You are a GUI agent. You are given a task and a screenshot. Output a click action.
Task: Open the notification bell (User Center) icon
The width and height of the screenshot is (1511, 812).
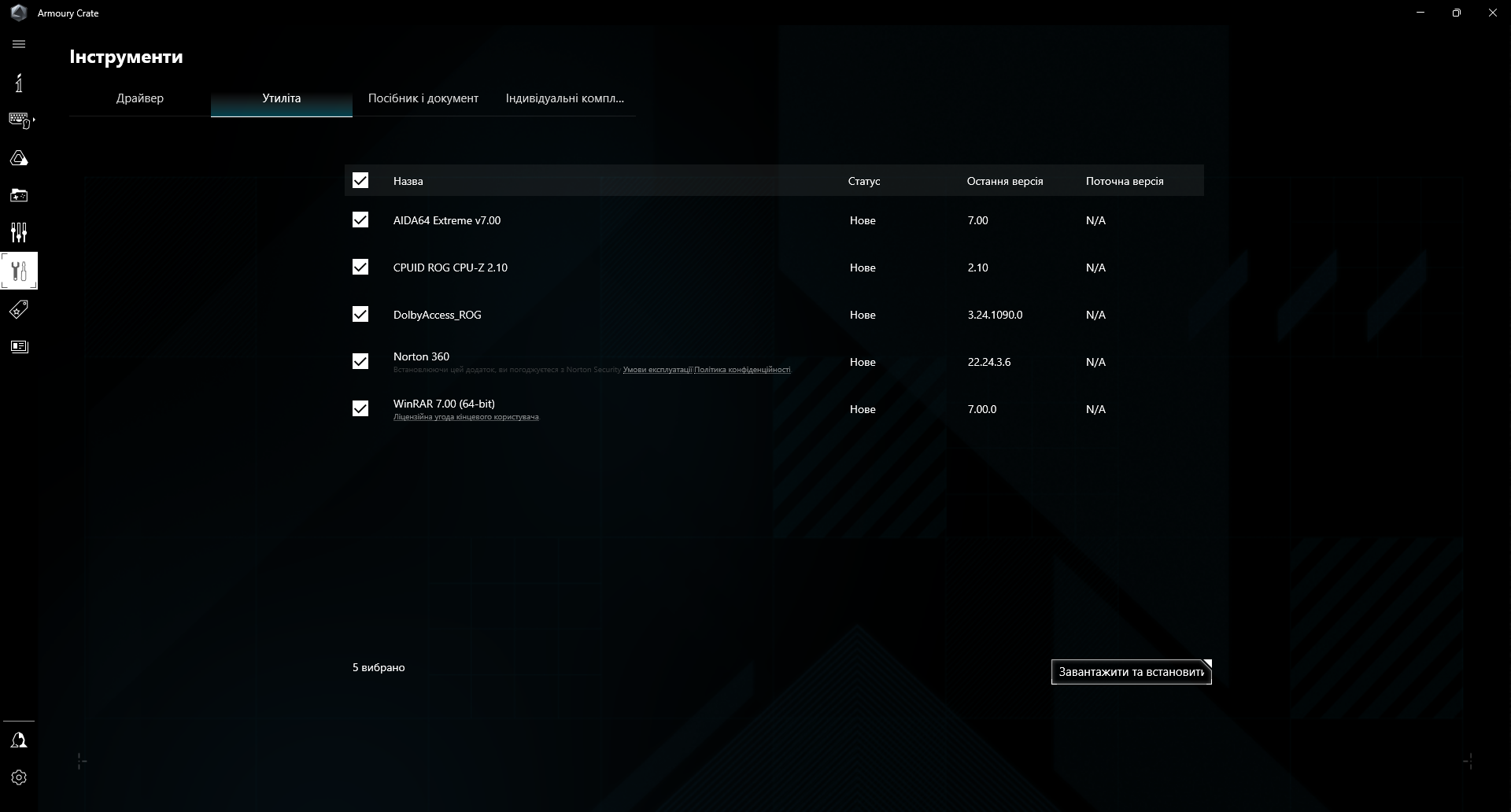(x=19, y=740)
